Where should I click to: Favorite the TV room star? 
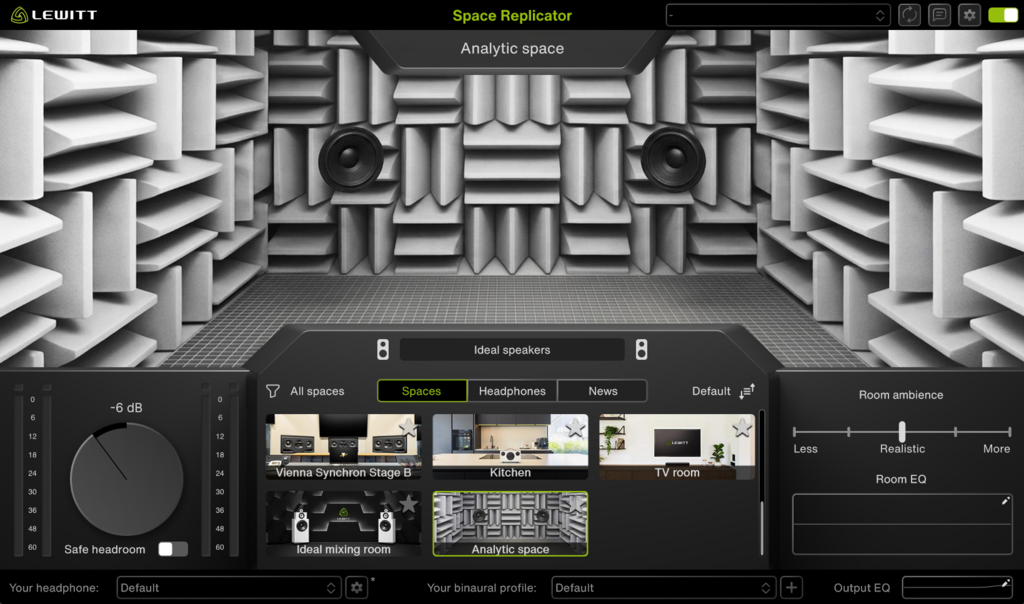click(x=742, y=427)
